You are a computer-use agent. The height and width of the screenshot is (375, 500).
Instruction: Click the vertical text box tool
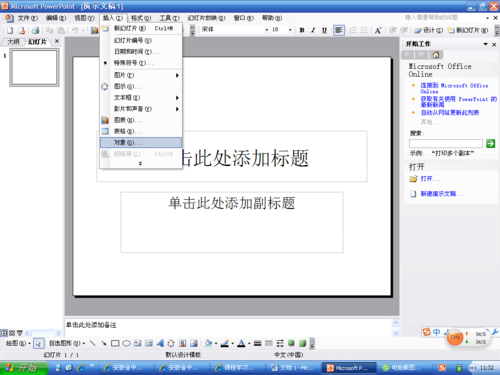(x=149, y=343)
